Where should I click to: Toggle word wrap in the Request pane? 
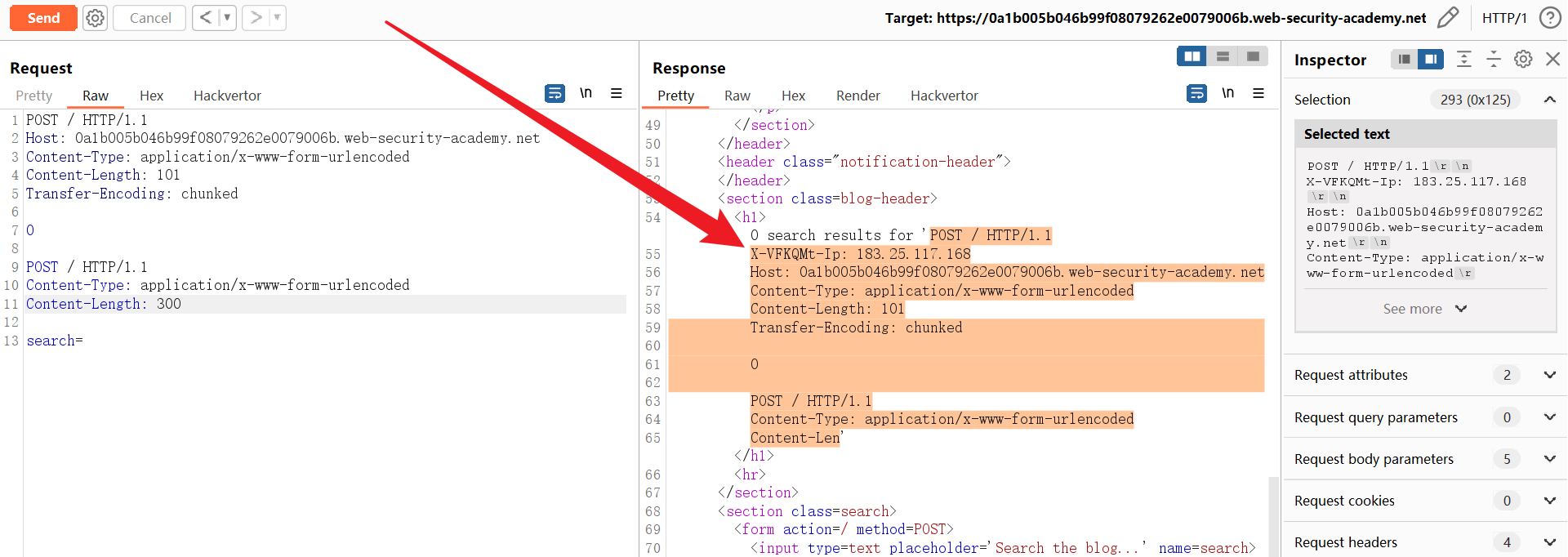click(x=555, y=93)
